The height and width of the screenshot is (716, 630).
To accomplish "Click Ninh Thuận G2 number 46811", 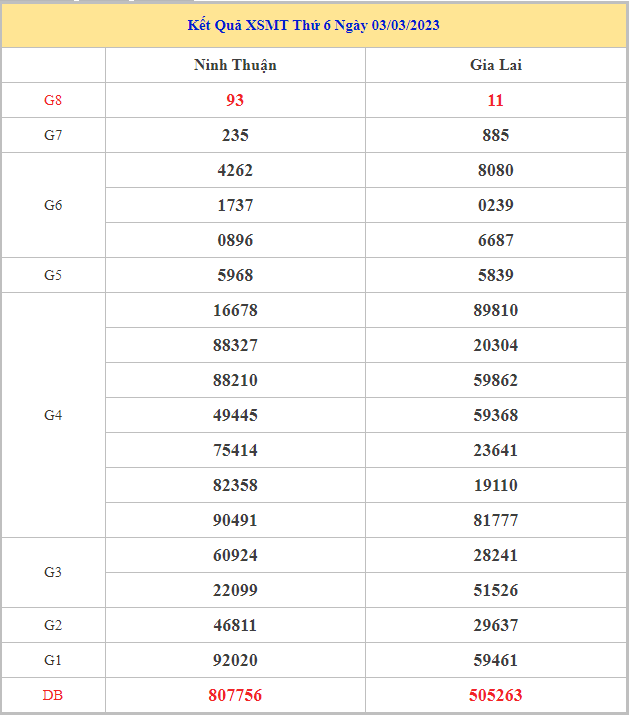I will (x=235, y=625).
